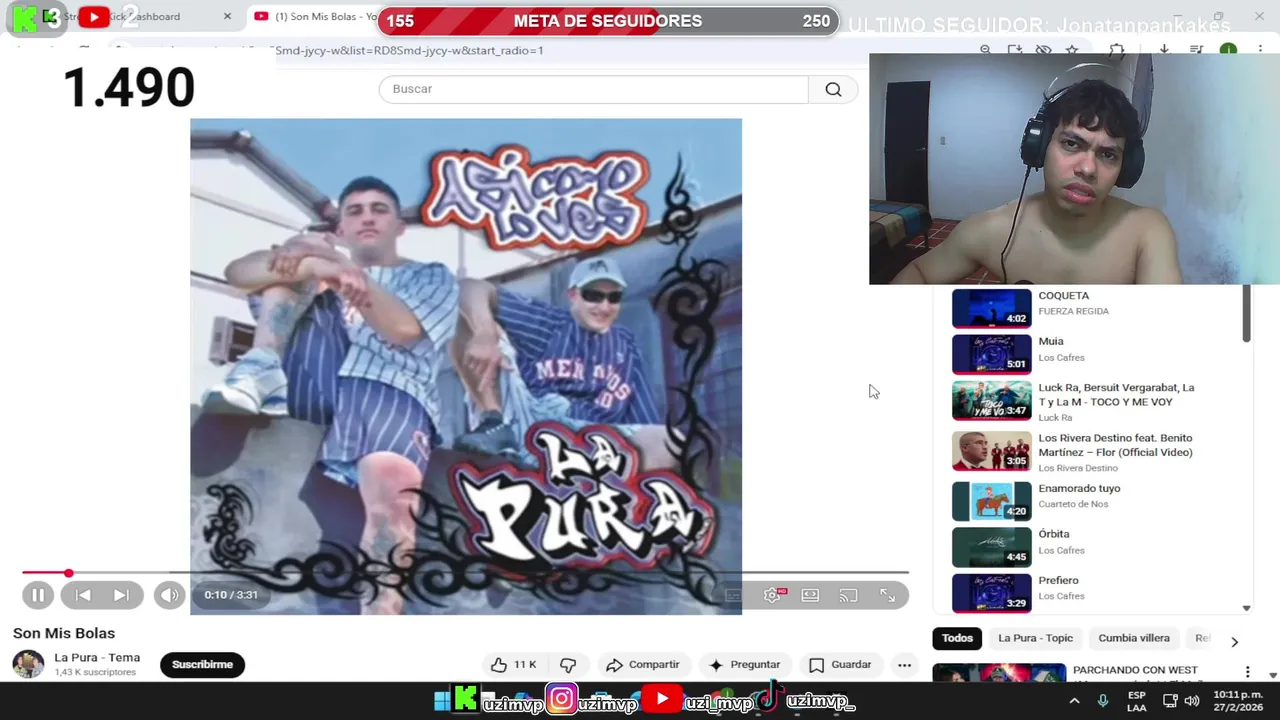
Task: Select the La Pura - Topic chip
Action: (x=1035, y=638)
